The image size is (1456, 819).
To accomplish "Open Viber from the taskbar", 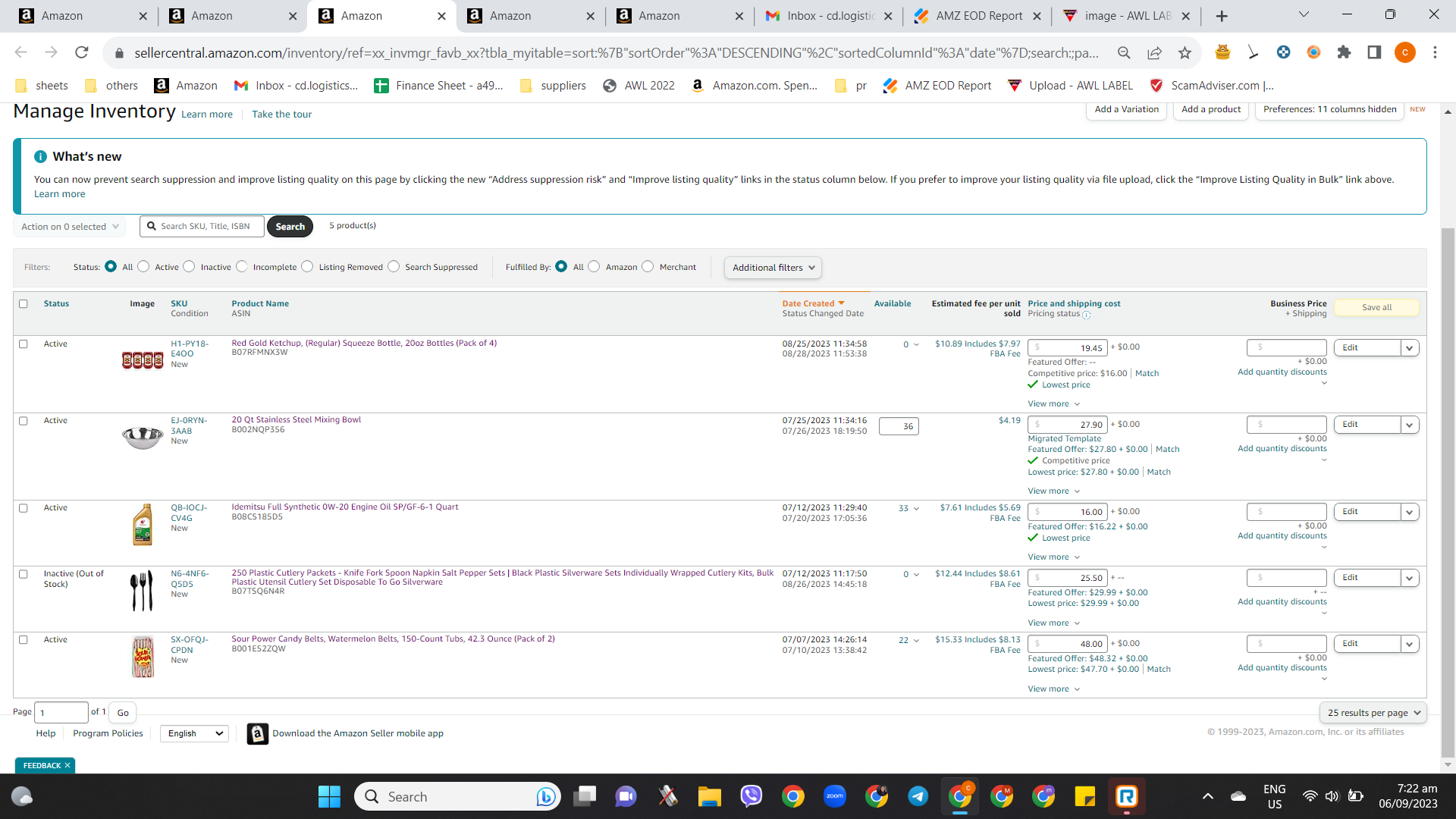I will [x=751, y=796].
